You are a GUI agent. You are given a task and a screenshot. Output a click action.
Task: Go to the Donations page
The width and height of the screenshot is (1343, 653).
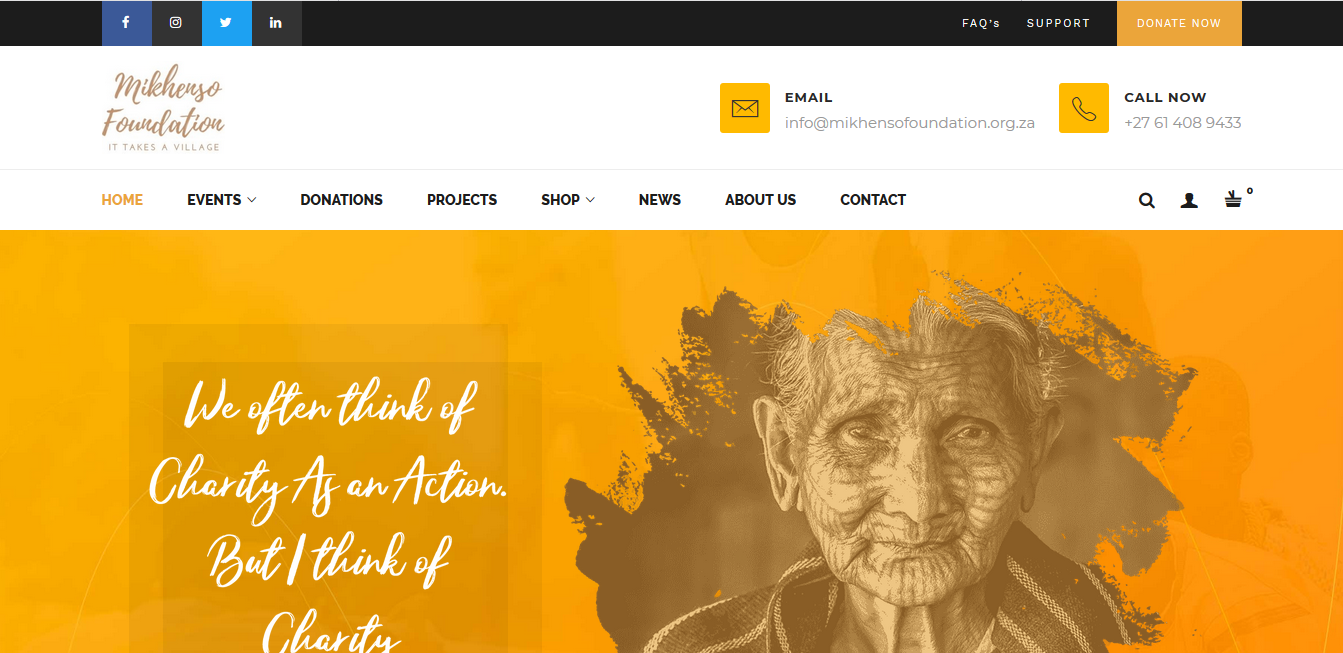coord(342,200)
